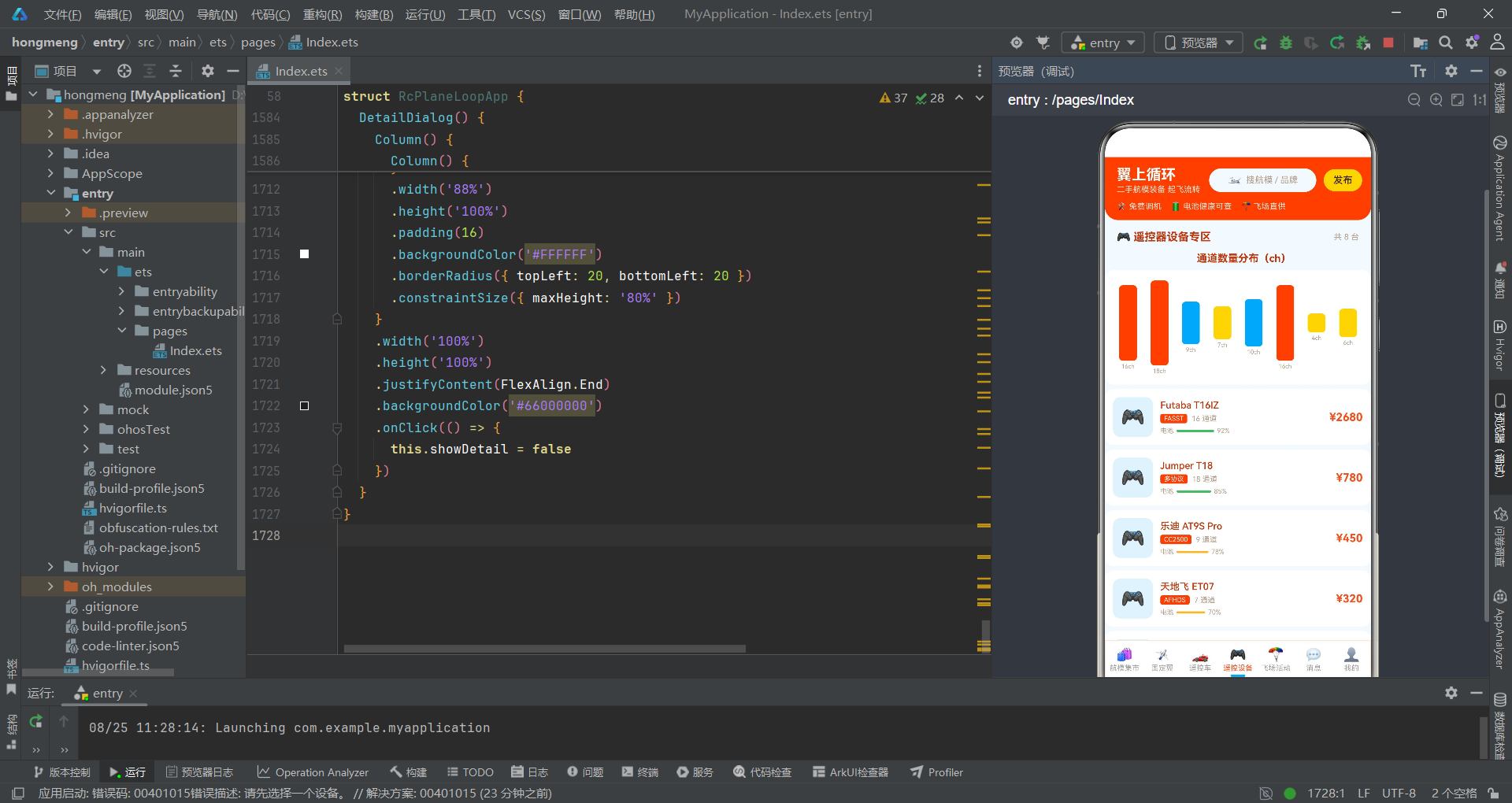Open the 文件(F) menu
Screen dimensions: 1512x803
tap(62, 14)
